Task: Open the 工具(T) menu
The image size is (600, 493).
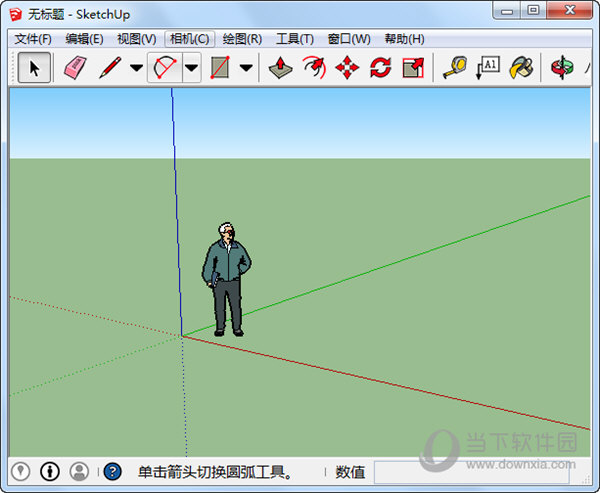Action: coord(295,39)
